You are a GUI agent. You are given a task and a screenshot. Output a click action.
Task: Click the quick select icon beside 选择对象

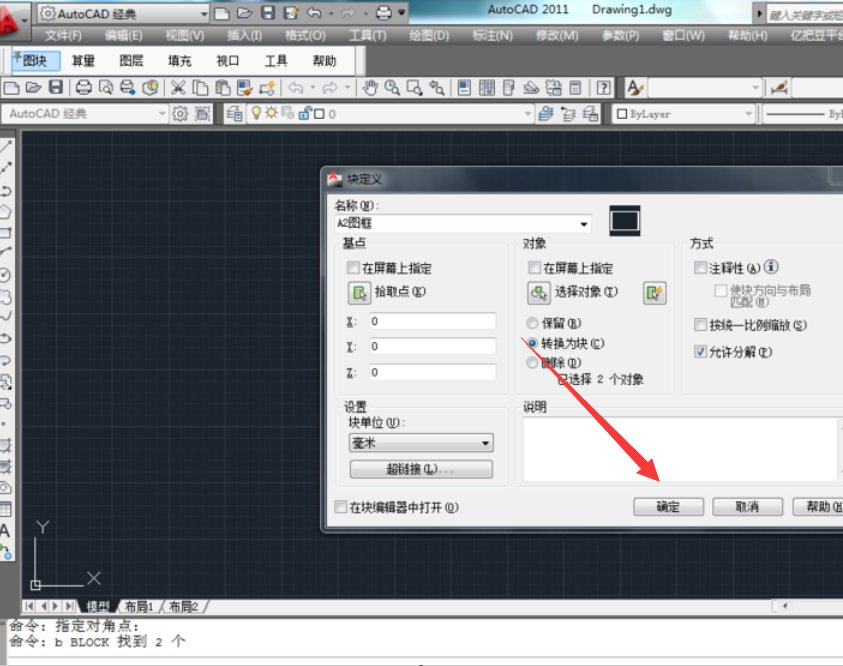coord(654,293)
